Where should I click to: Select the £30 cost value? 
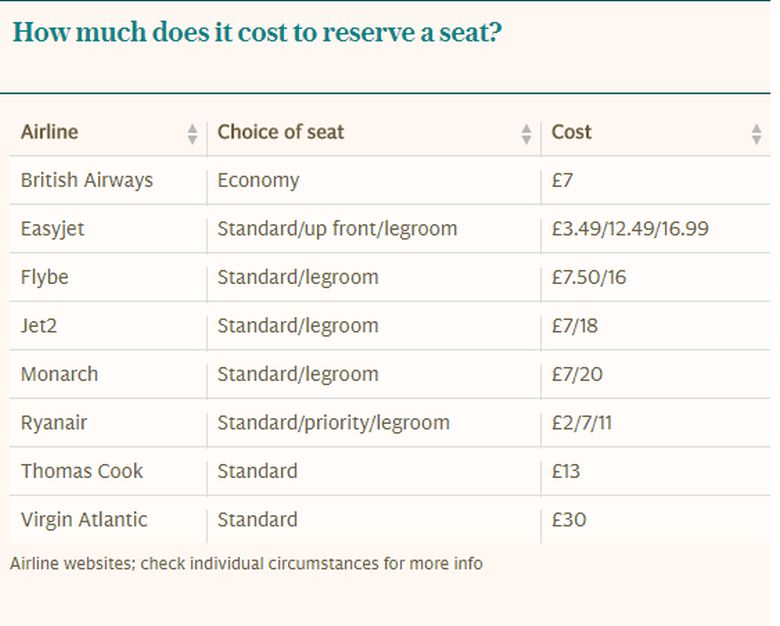point(569,520)
